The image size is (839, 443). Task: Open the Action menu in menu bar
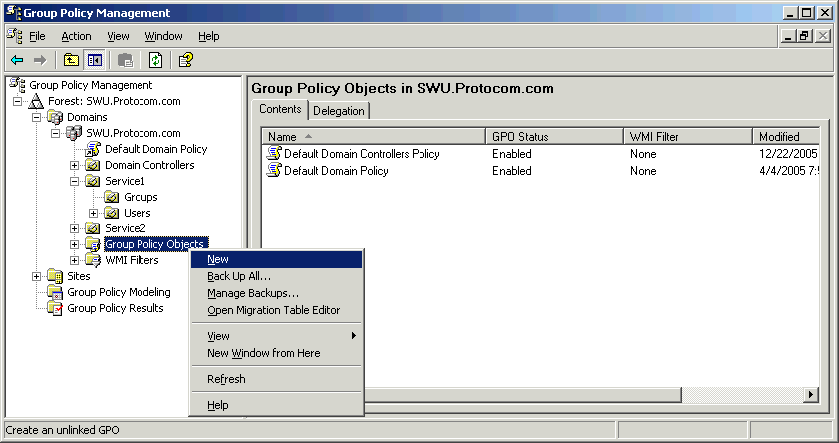click(76, 36)
